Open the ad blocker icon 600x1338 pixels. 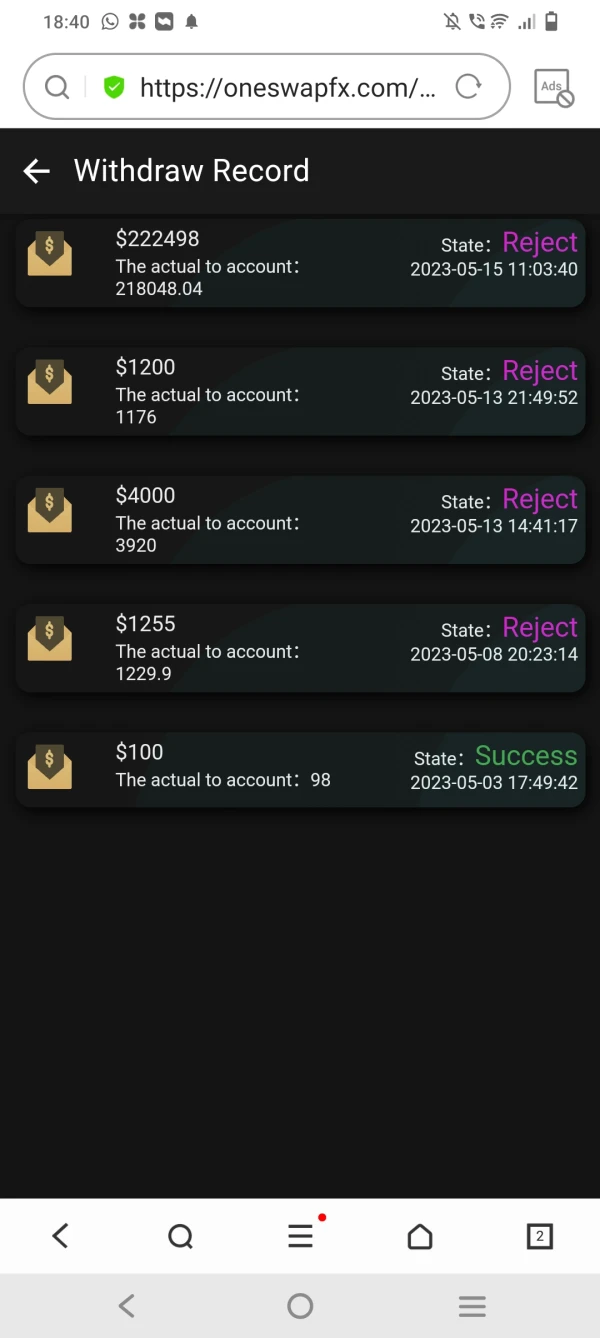pos(553,88)
